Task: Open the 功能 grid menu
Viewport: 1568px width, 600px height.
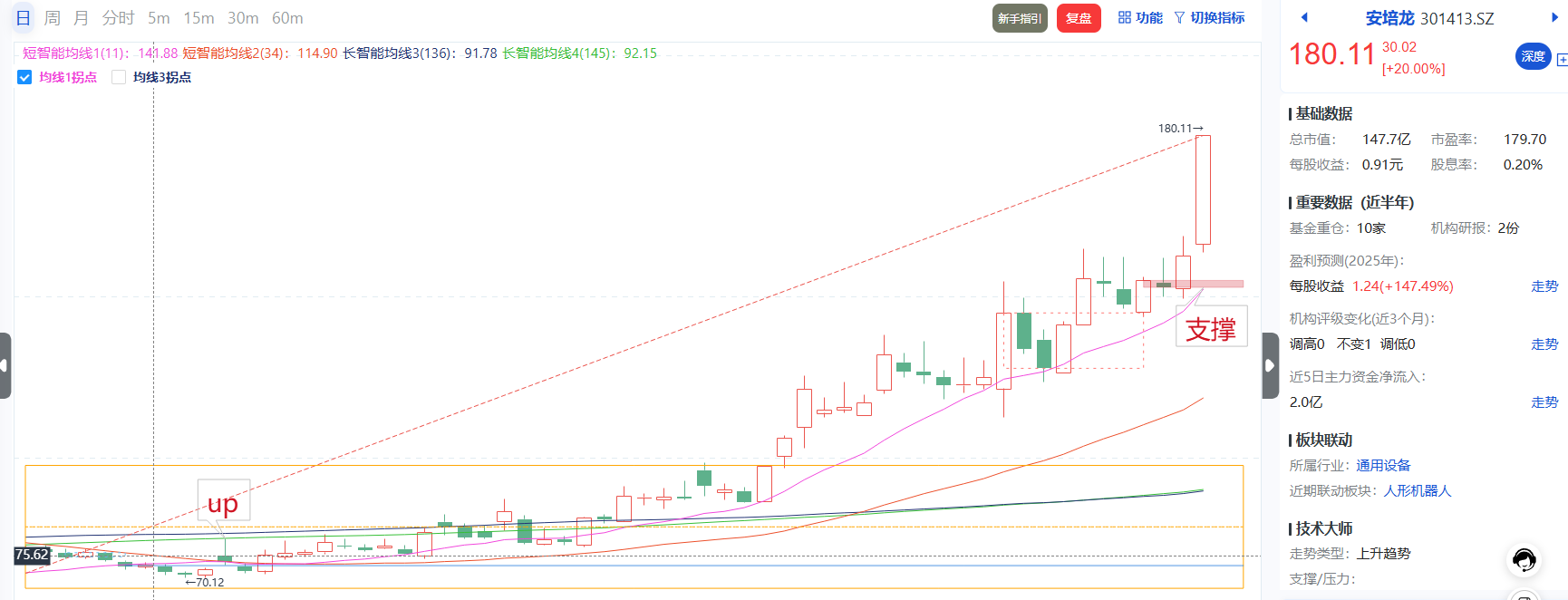Action: [x=1139, y=18]
